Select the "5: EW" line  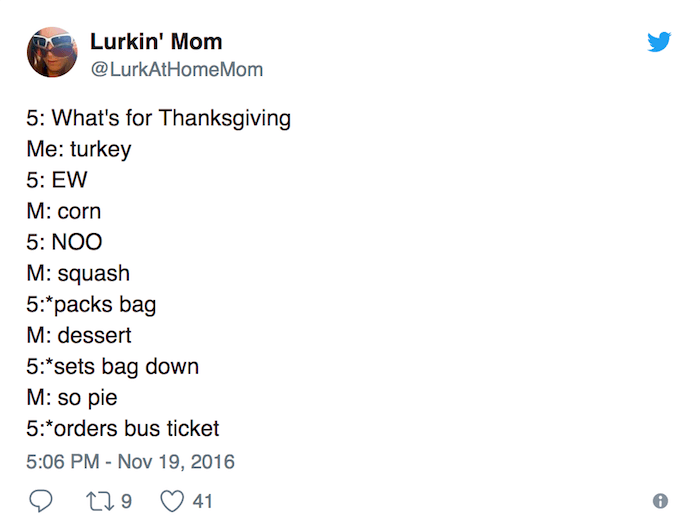tap(56, 181)
